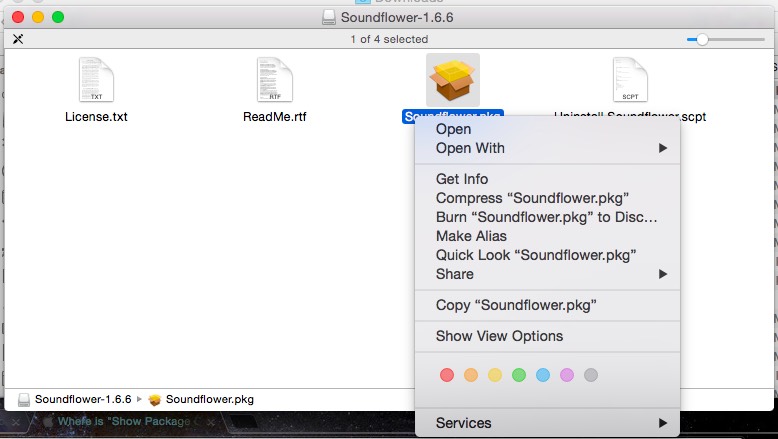778x439 pixels.
Task: Choose Get Info in context menu
Action: point(547,179)
